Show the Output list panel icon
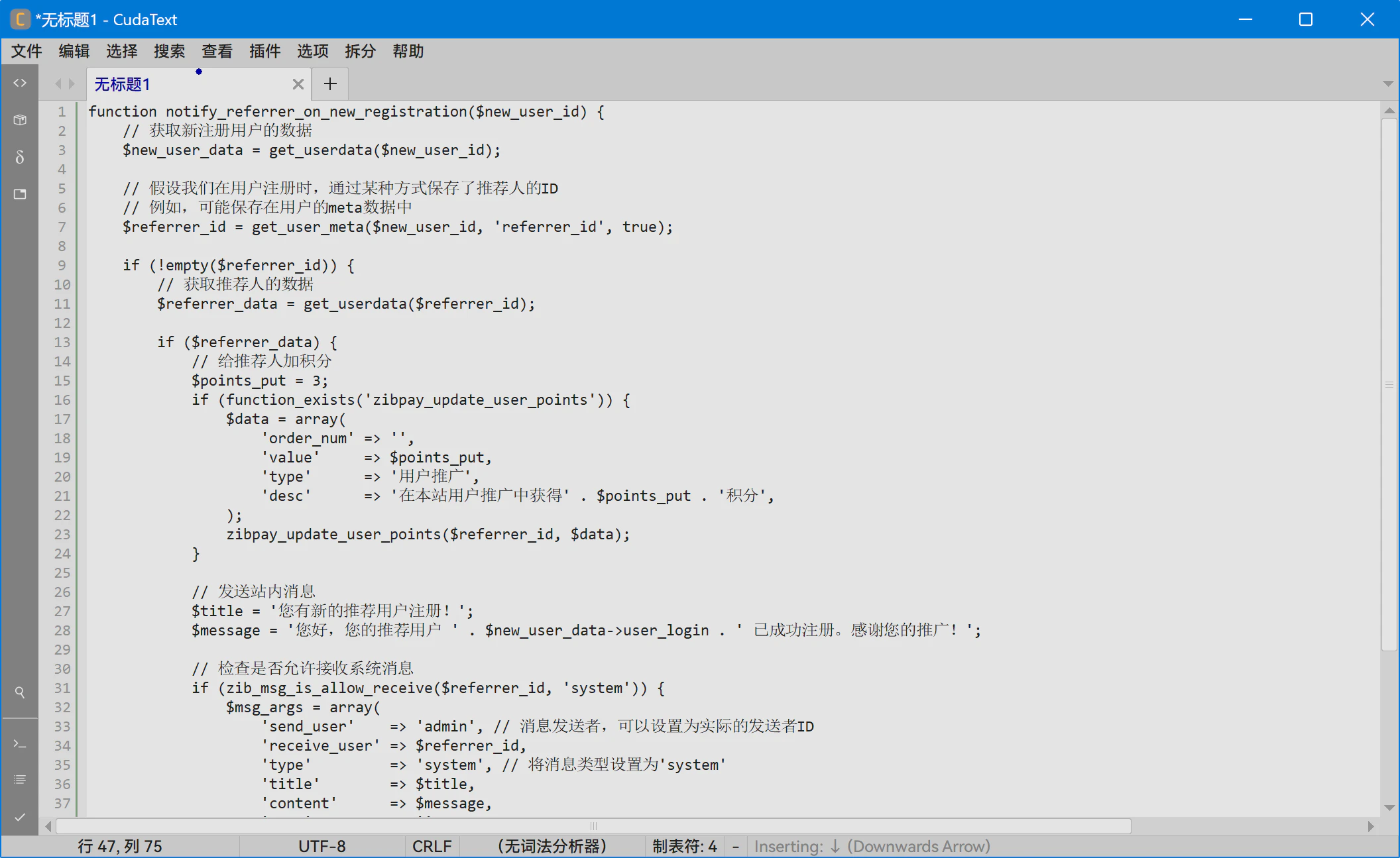1400x858 pixels. point(20,779)
